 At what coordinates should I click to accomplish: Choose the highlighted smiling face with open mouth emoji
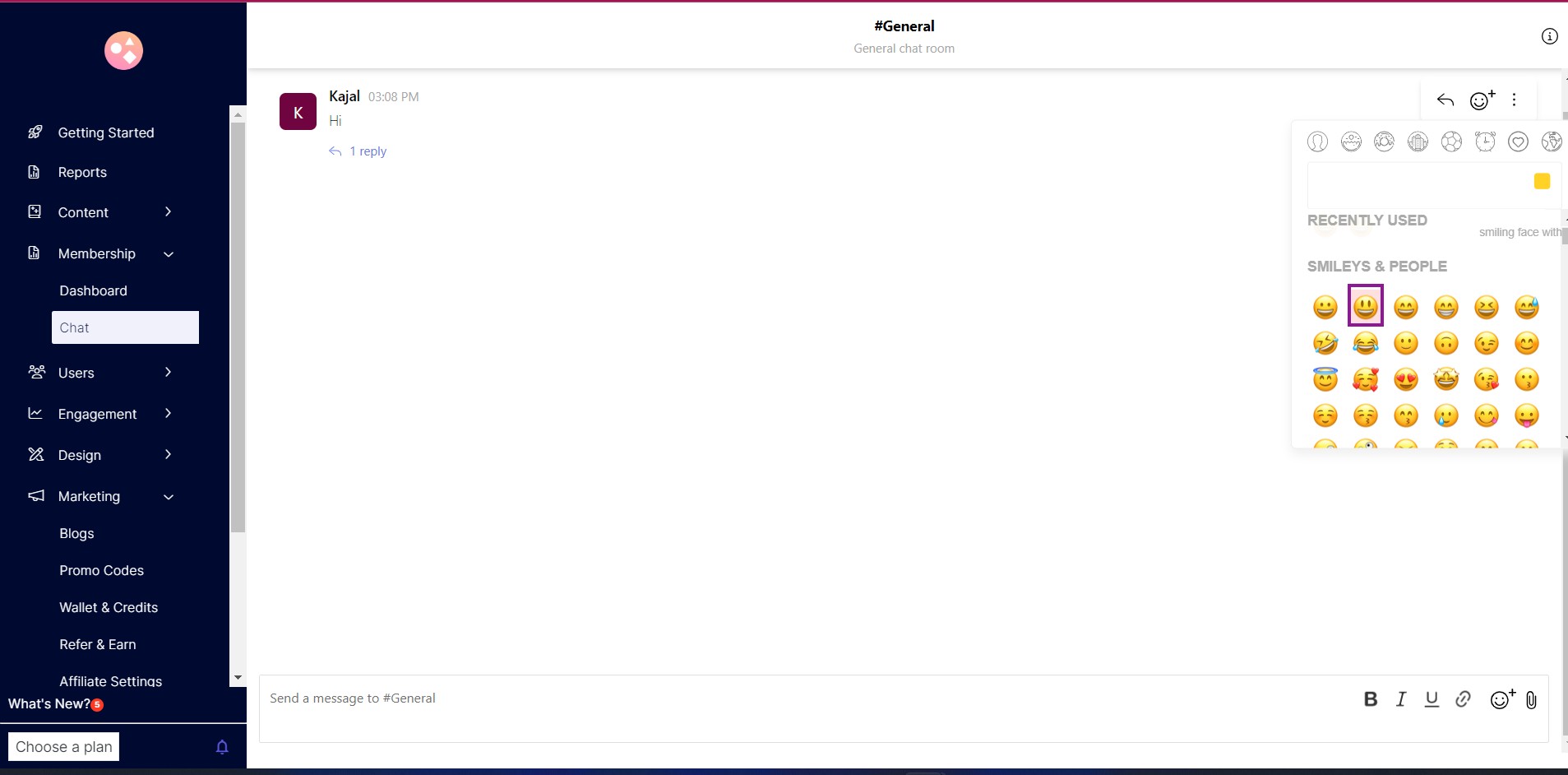tap(1365, 306)
